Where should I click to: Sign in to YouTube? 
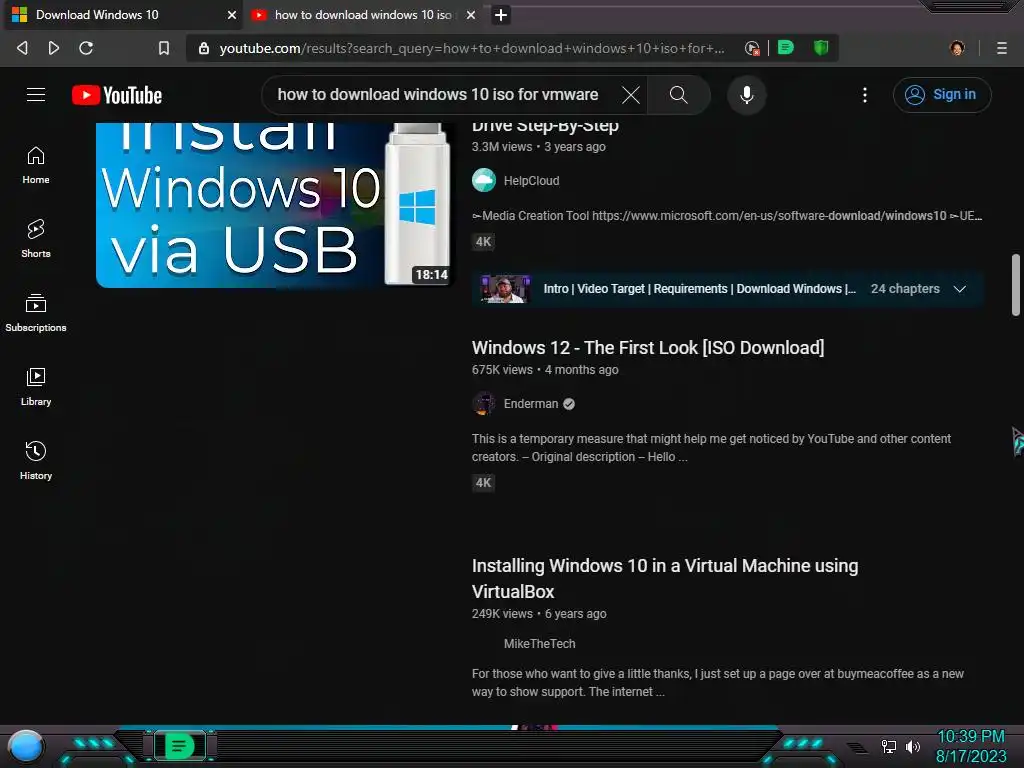tap(942, 95)
